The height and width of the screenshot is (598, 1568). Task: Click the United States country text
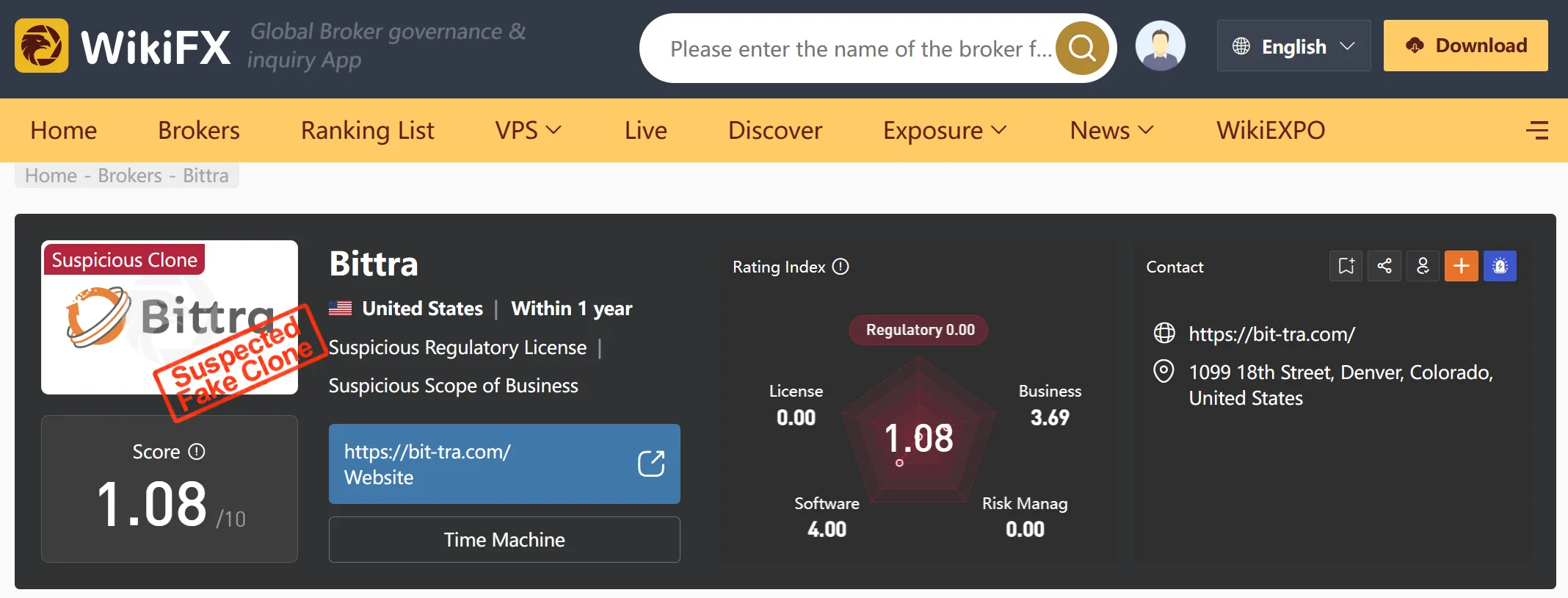(x=423, y=309)
